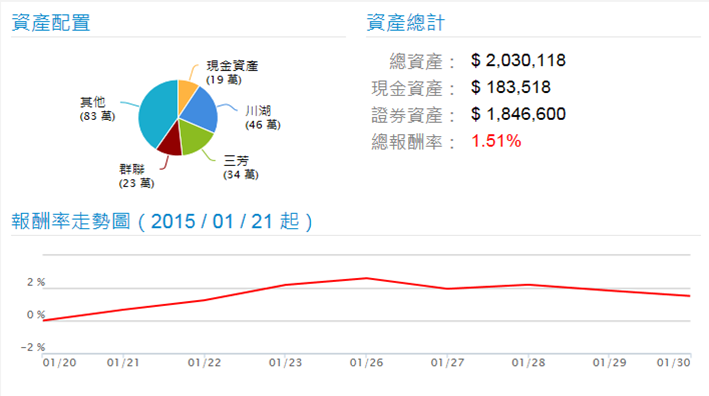Screen dimensions: 709x396
Task: Click the -2 % y-axis label
Action: point(33,347)
